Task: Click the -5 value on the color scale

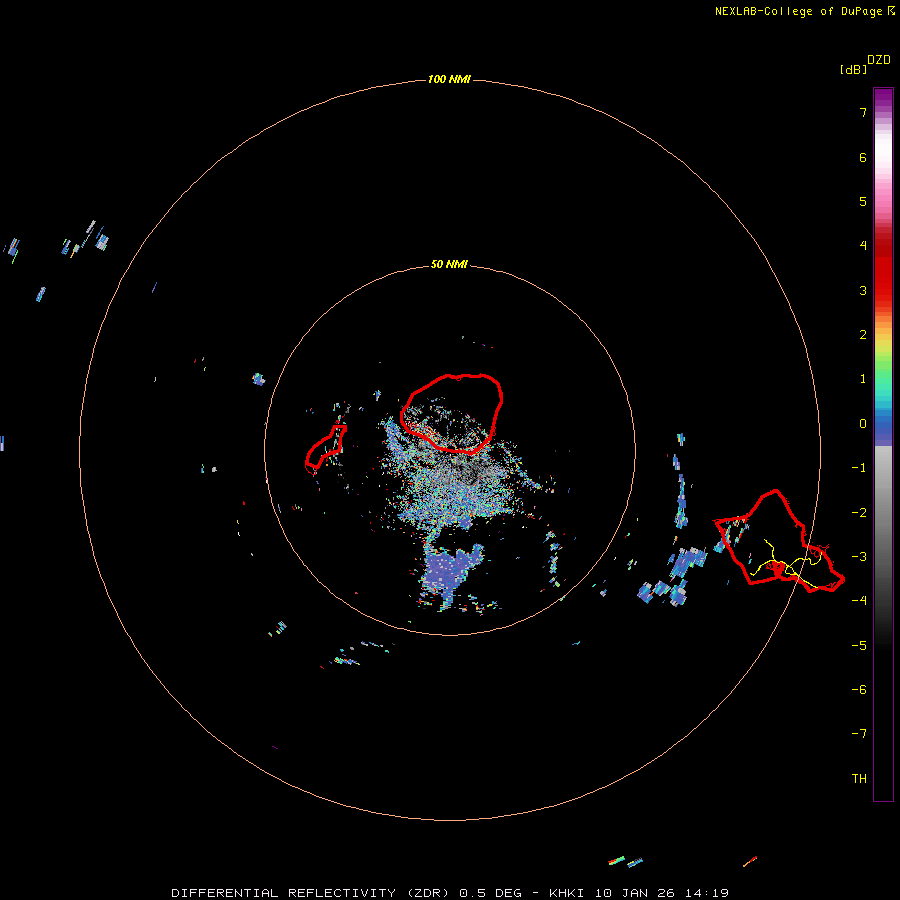Action: pyautogui.click(x=859, y=645)
